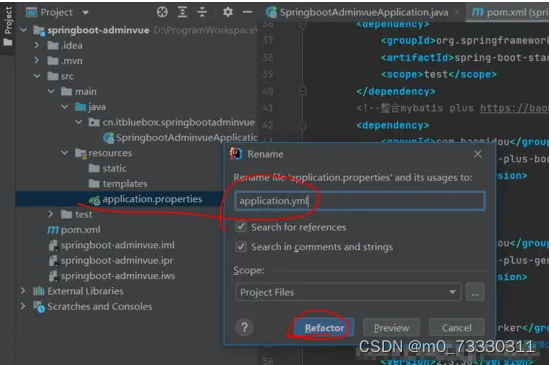The image size is (551, 365).
Task: Open the Project tool window sidebar tab
Action: (x=8, y=27)
